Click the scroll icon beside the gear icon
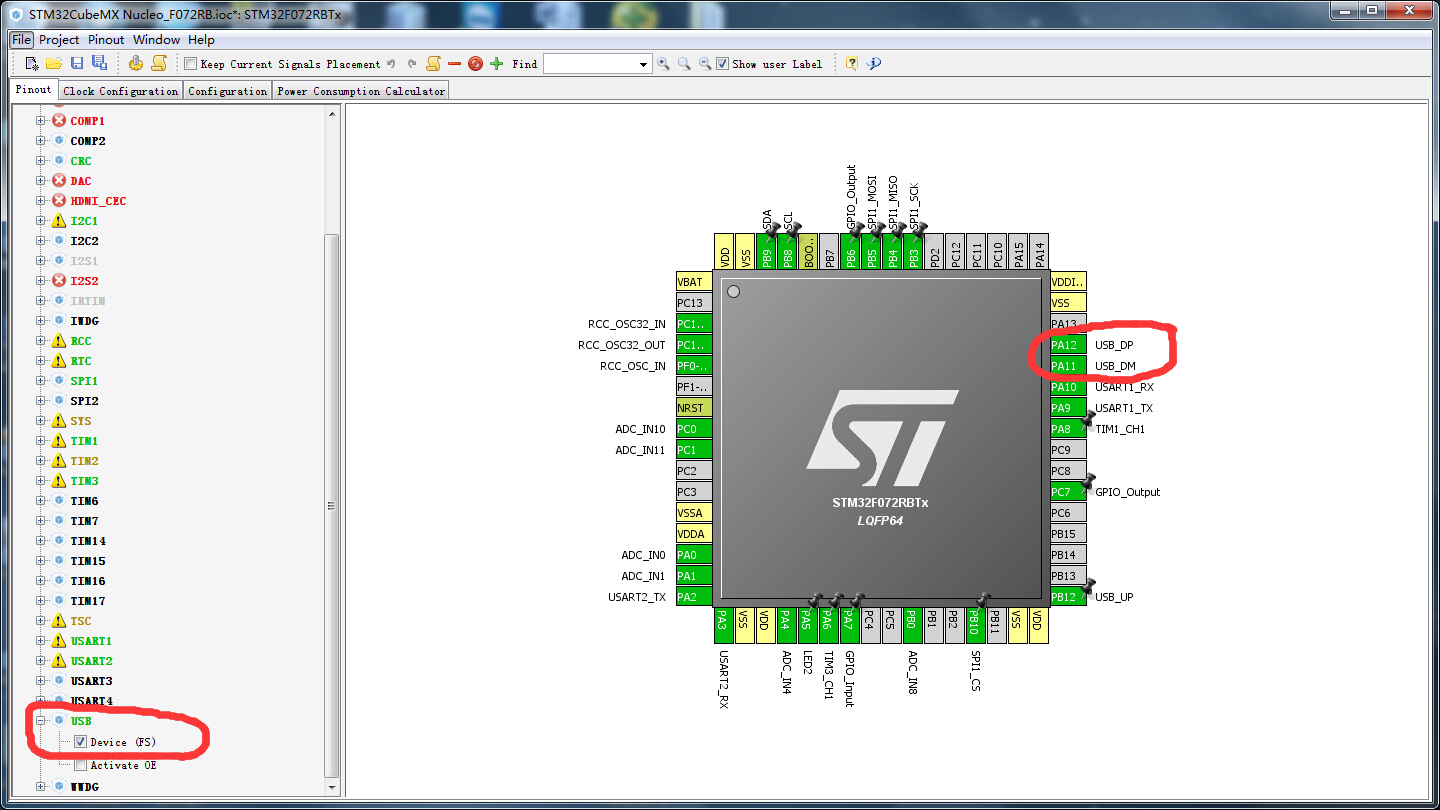 tap(158, 64)
